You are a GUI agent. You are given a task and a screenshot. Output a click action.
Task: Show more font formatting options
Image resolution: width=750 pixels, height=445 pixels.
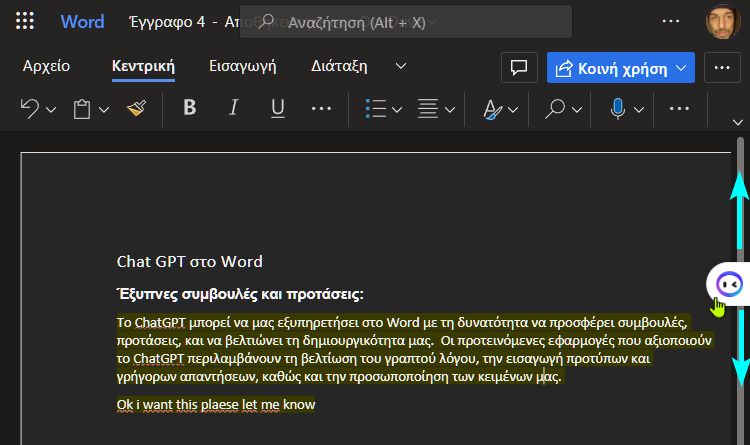[321, 109]
